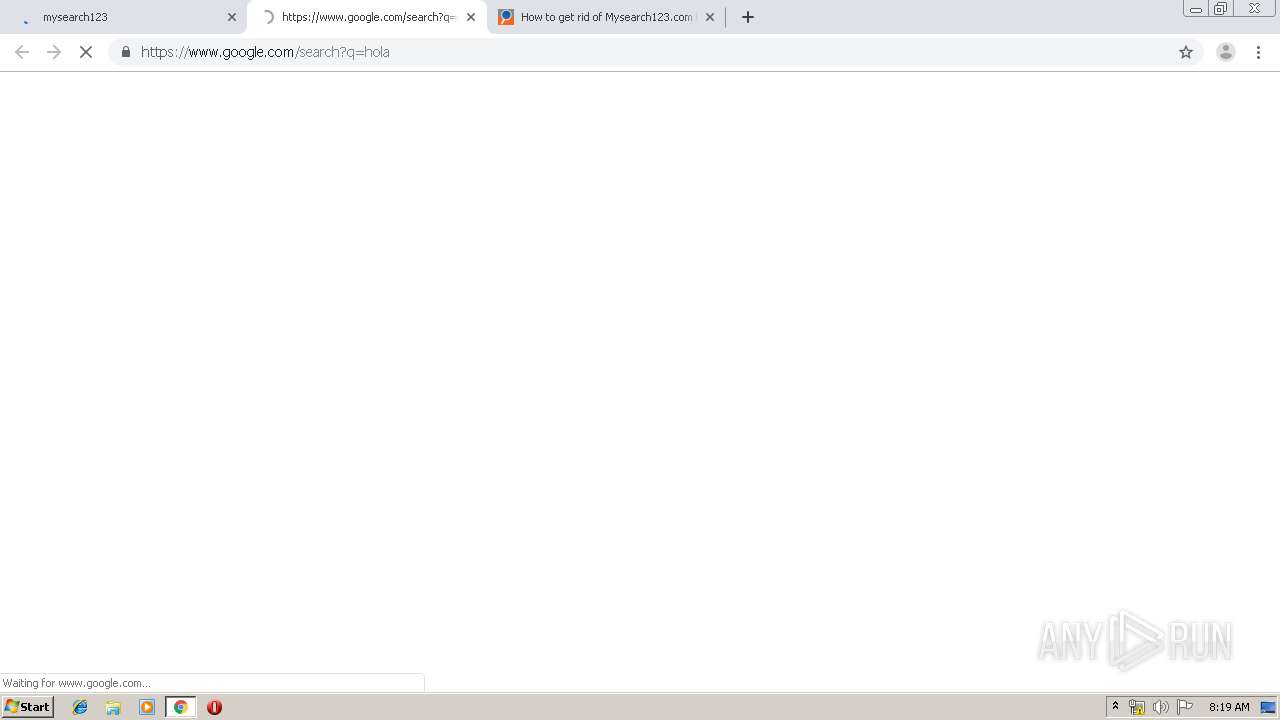The width and height of the screenshot is (1280, 720).
Task: Bookmark this page with the star
Action: pyautogui.click(x=1186, y=52)
